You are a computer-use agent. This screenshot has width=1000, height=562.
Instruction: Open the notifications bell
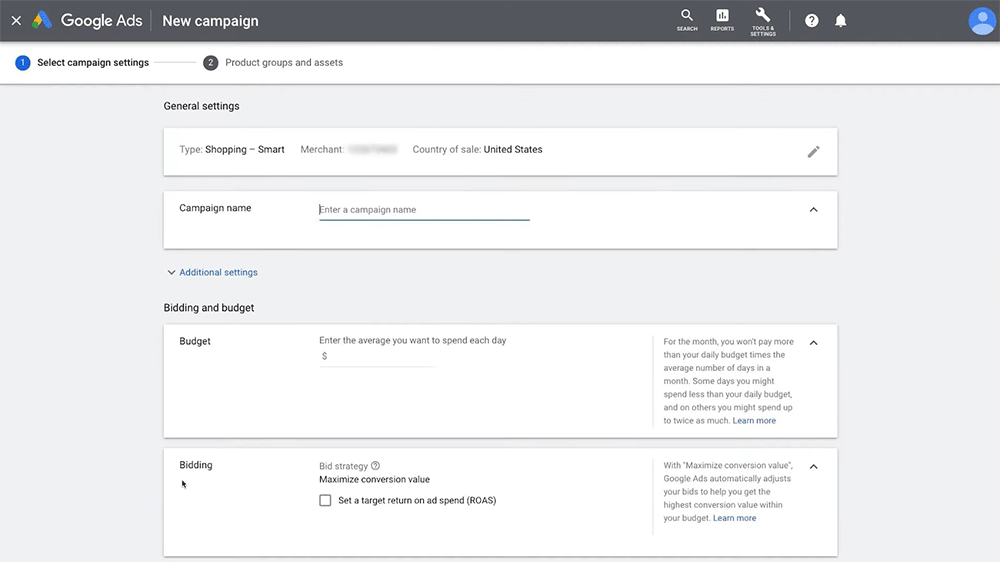pos(841,21)
